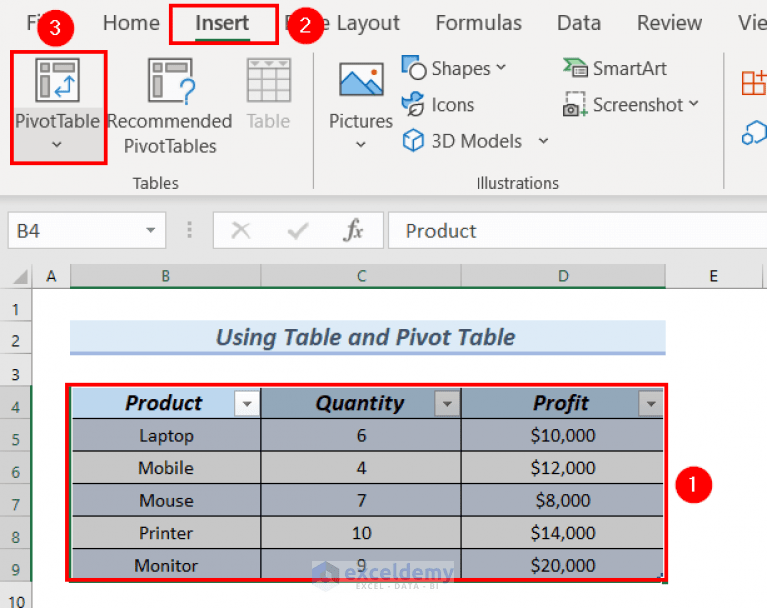767x608 pixels.
Task: Open the Review tab
Action: pyautogui.click(x=669, y=23)
